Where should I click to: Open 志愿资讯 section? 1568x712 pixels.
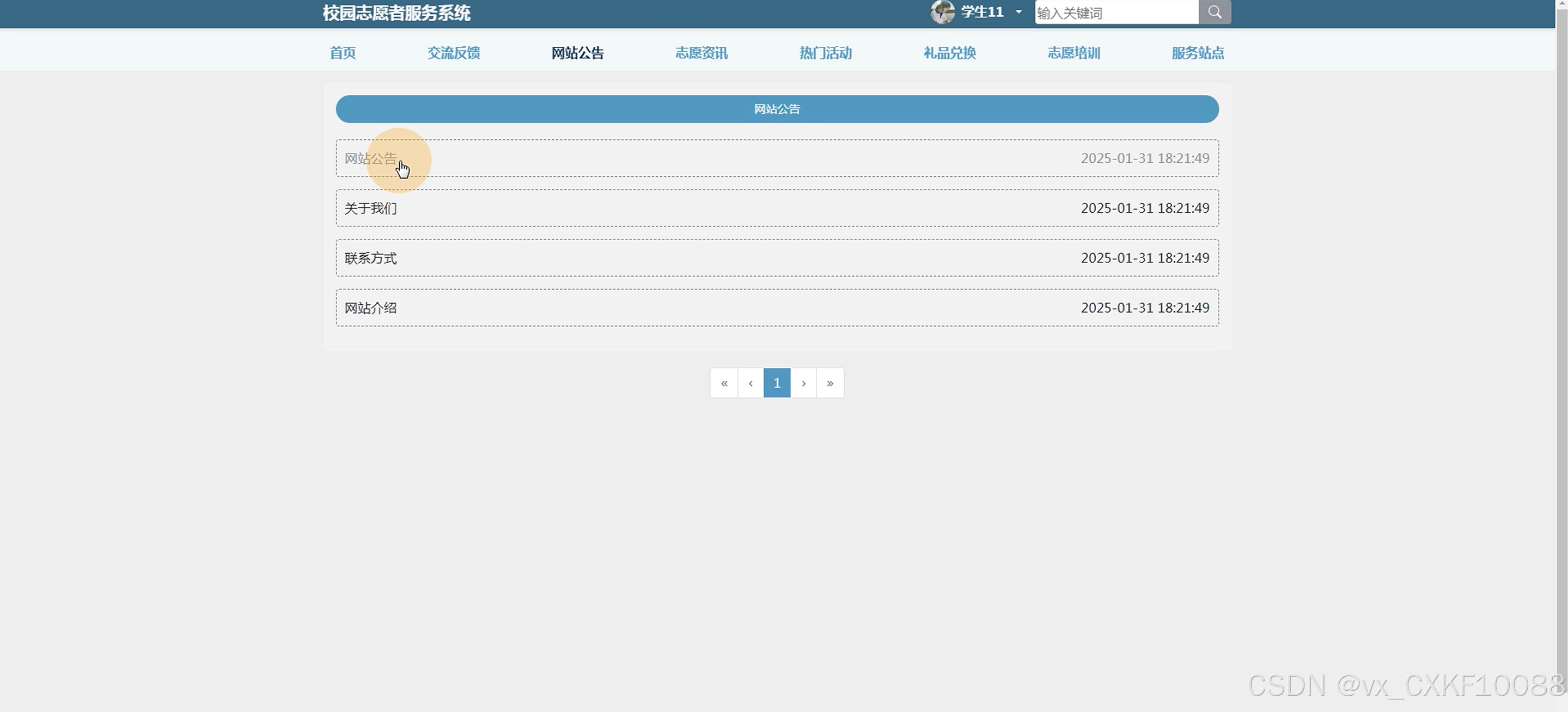(701, 53)
